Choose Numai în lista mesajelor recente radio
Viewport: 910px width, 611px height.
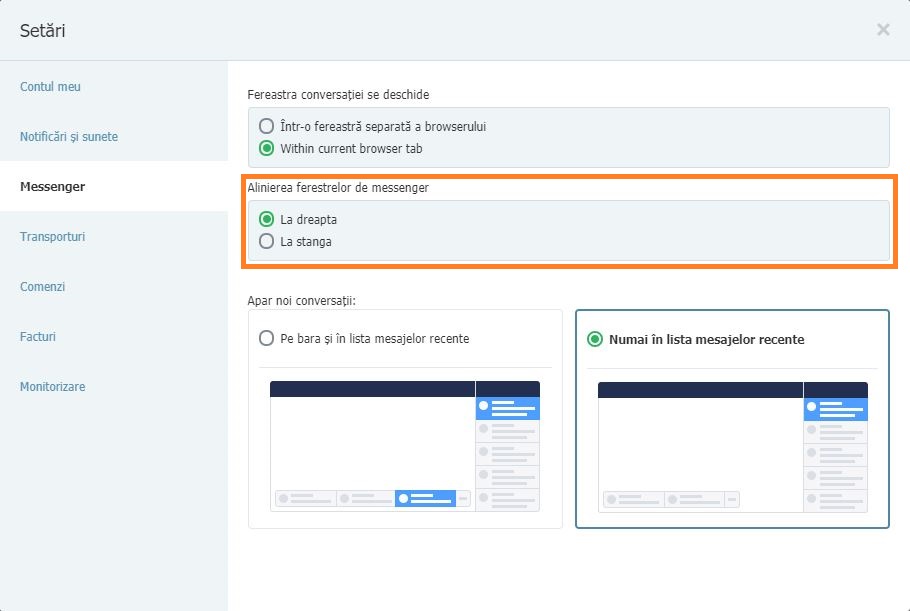[595, 339]
